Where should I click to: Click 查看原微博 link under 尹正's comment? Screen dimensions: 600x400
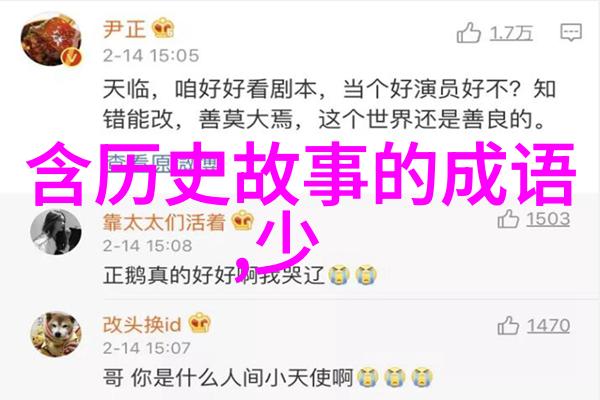click(161, 163)
